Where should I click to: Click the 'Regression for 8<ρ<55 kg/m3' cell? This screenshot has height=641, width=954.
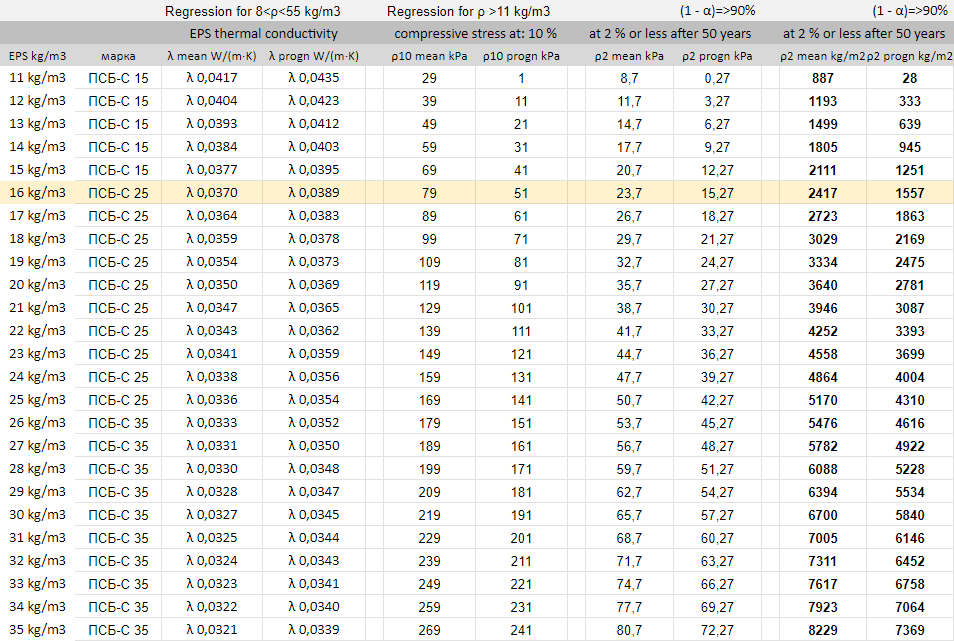click(252, 11)
